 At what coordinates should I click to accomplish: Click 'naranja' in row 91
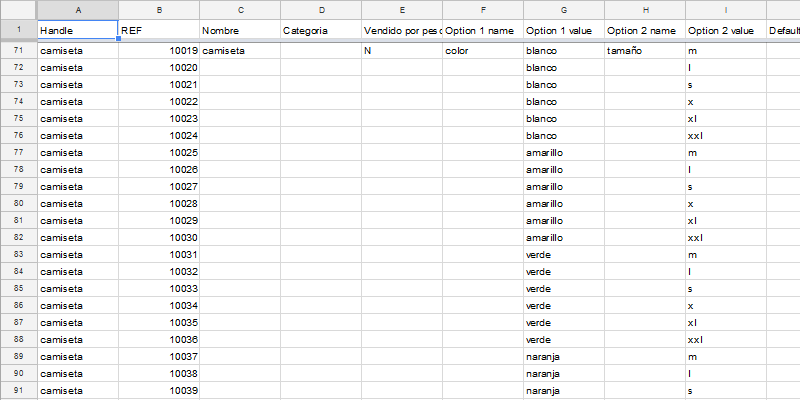click(564, 390)
